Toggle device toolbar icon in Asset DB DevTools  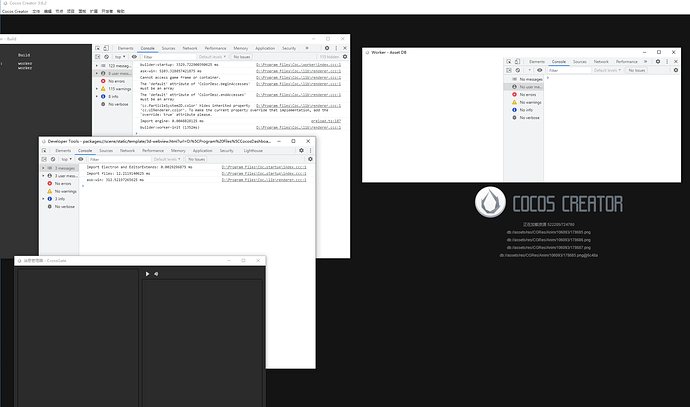point(518,62)
